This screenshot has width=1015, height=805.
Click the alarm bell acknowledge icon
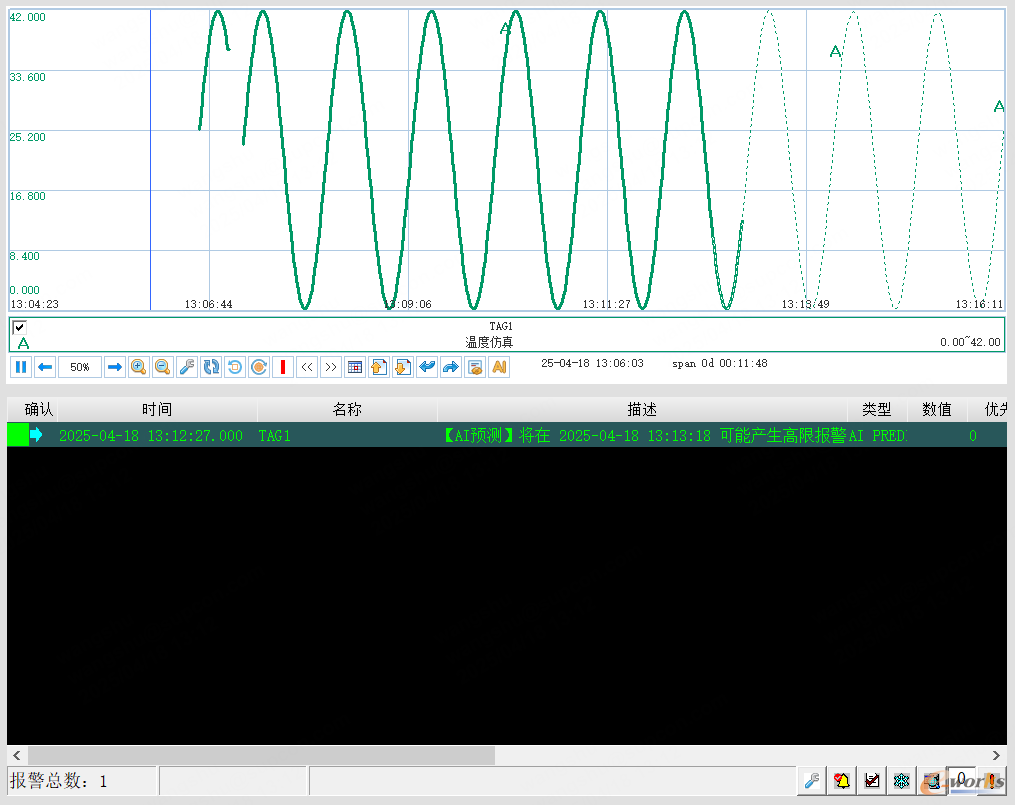pyautogui.click(x=842, y=781)
